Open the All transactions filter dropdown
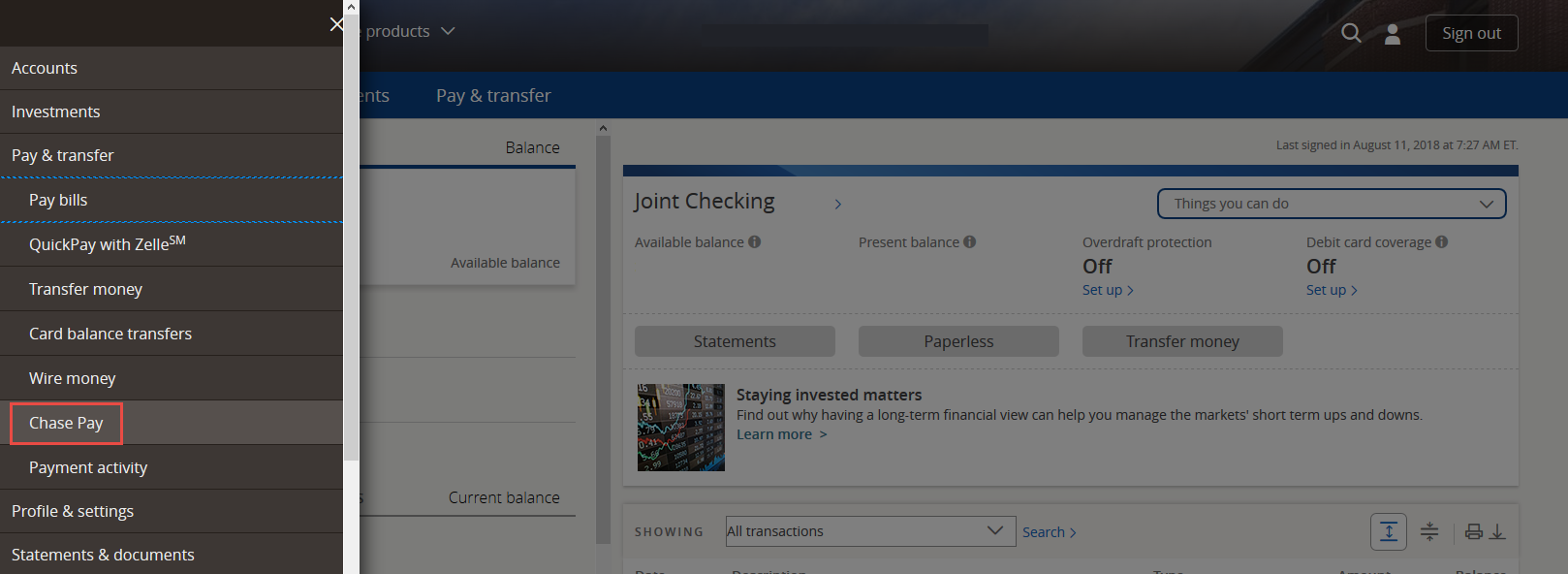1568x574 pixels. pos(870,531)
